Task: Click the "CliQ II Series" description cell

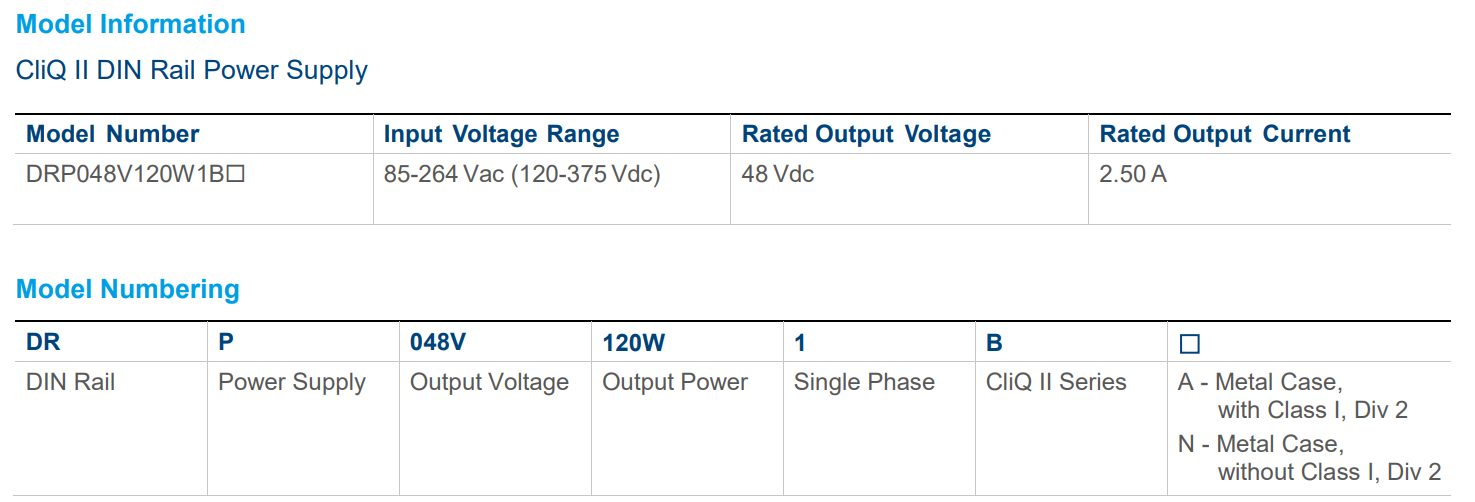Action: tap(1056, 382)
